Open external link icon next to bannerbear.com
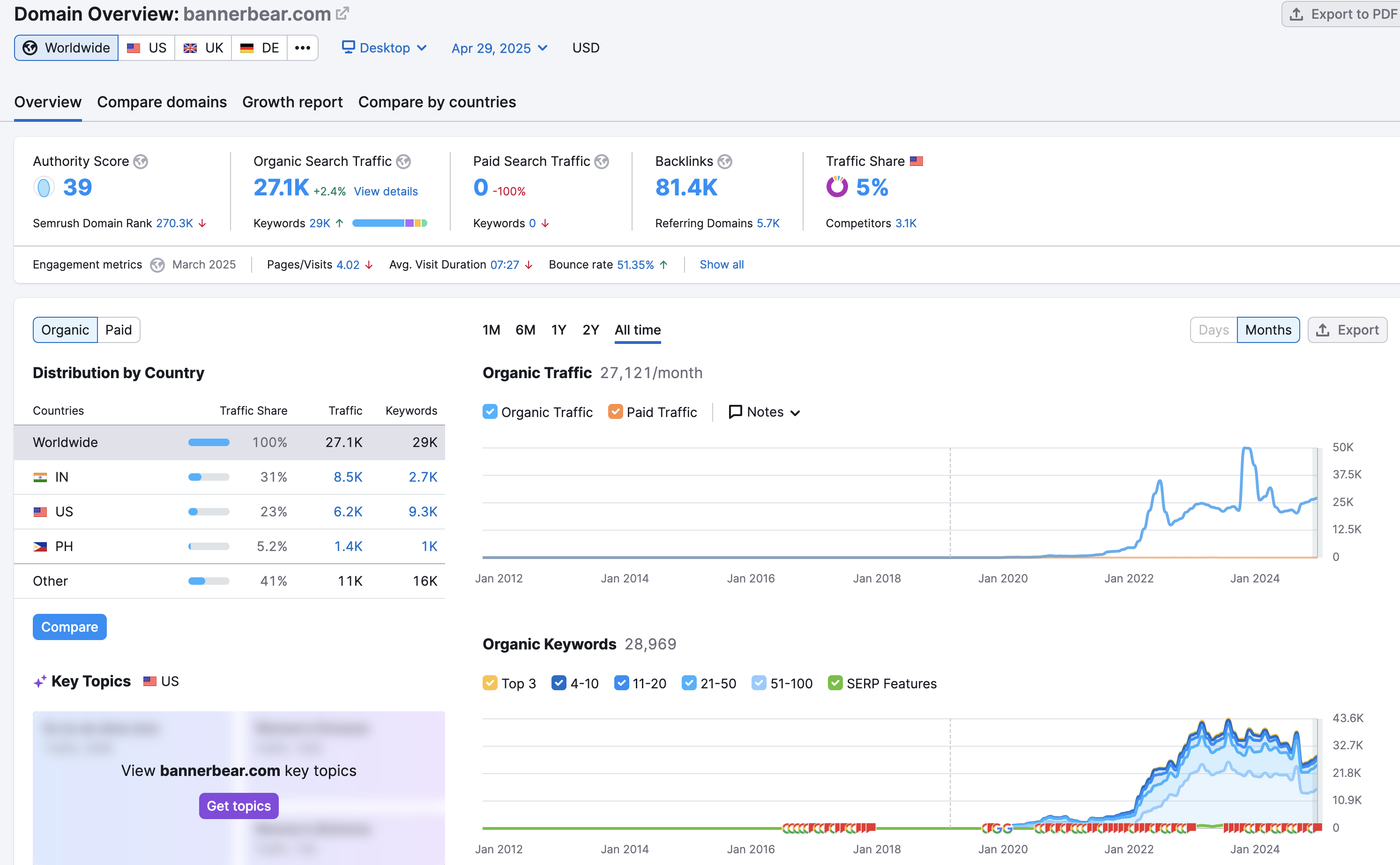The image size is (1400, 865). [x=342, y=13]
